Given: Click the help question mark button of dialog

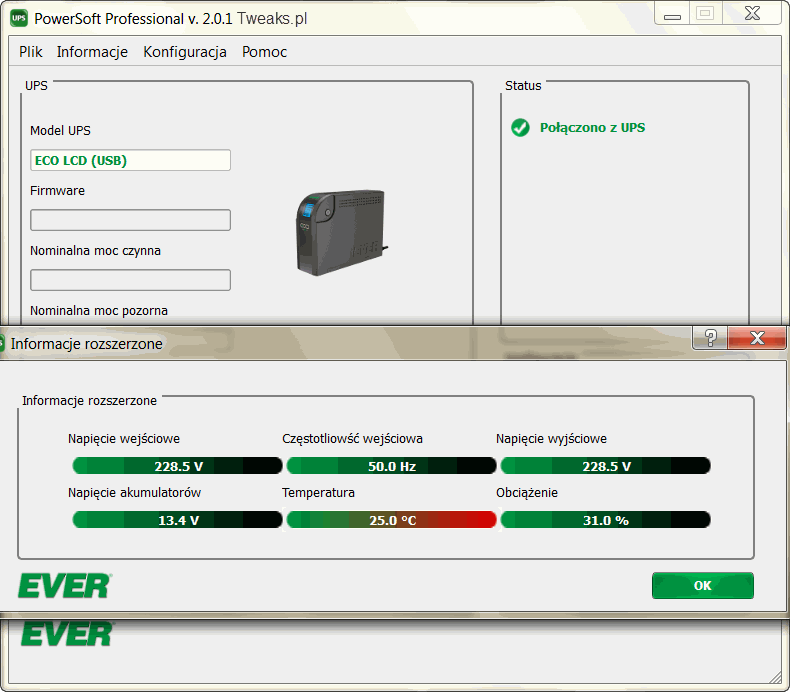Looking at the screenshot, I should coord(710,338).
